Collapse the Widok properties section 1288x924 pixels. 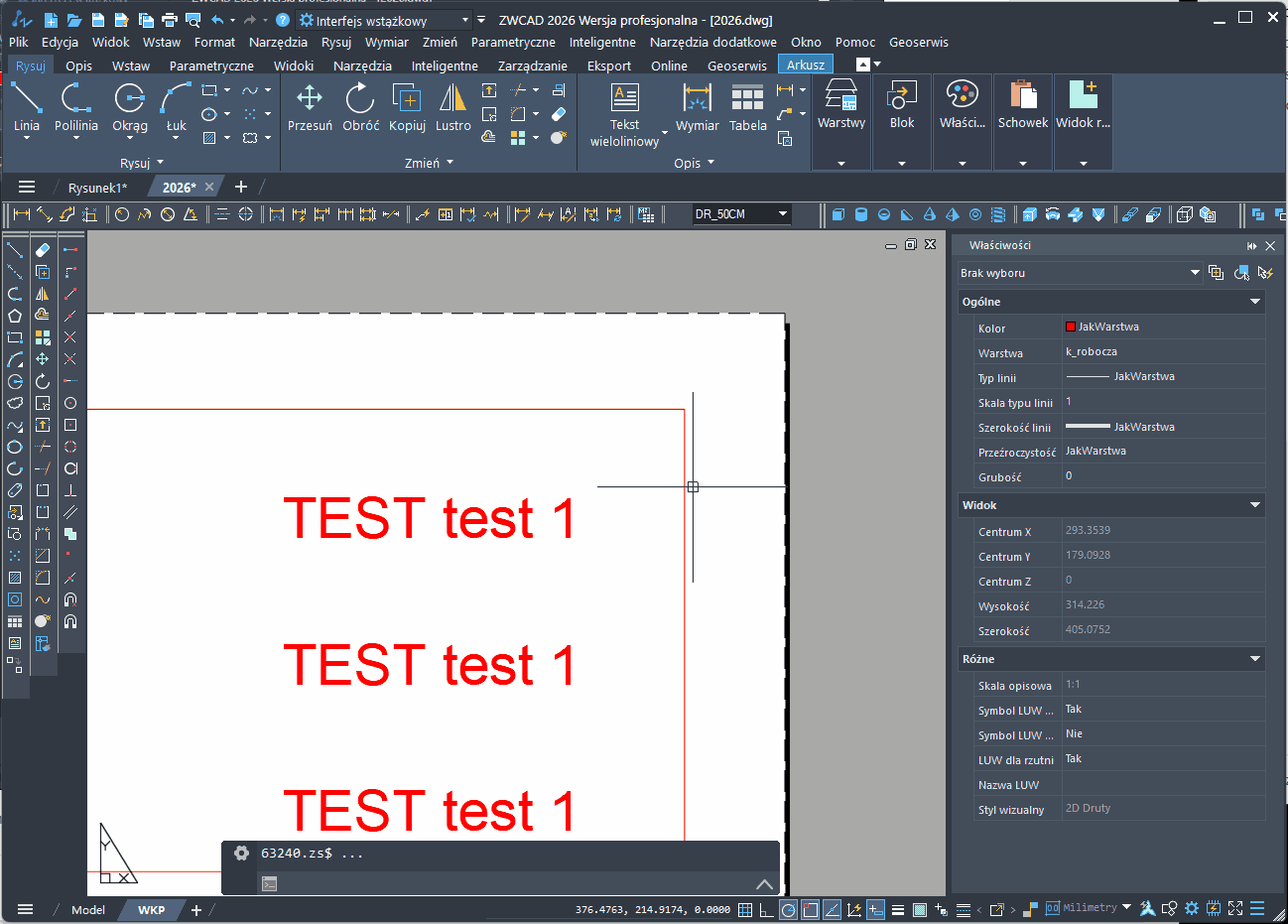point(1255,505)
